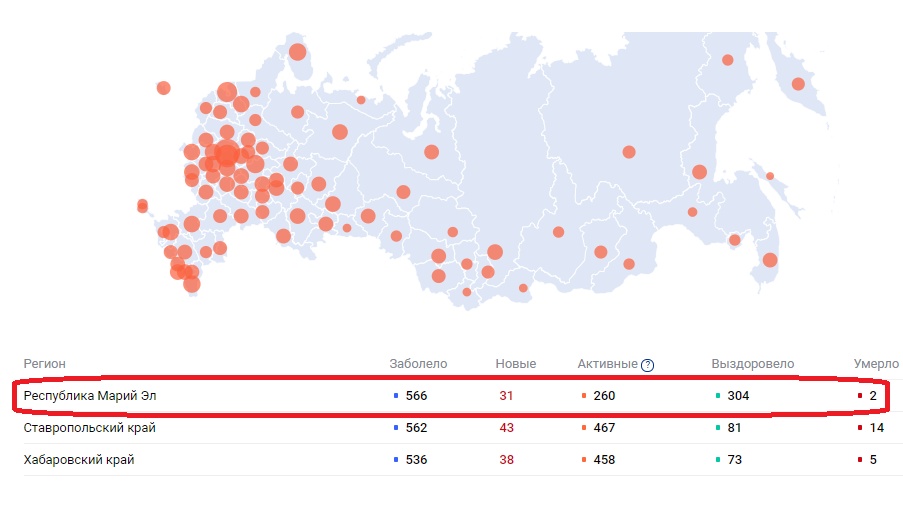Sort table by Заболело column header
Viewport: 903px width, 510px height.
(418, 364)
